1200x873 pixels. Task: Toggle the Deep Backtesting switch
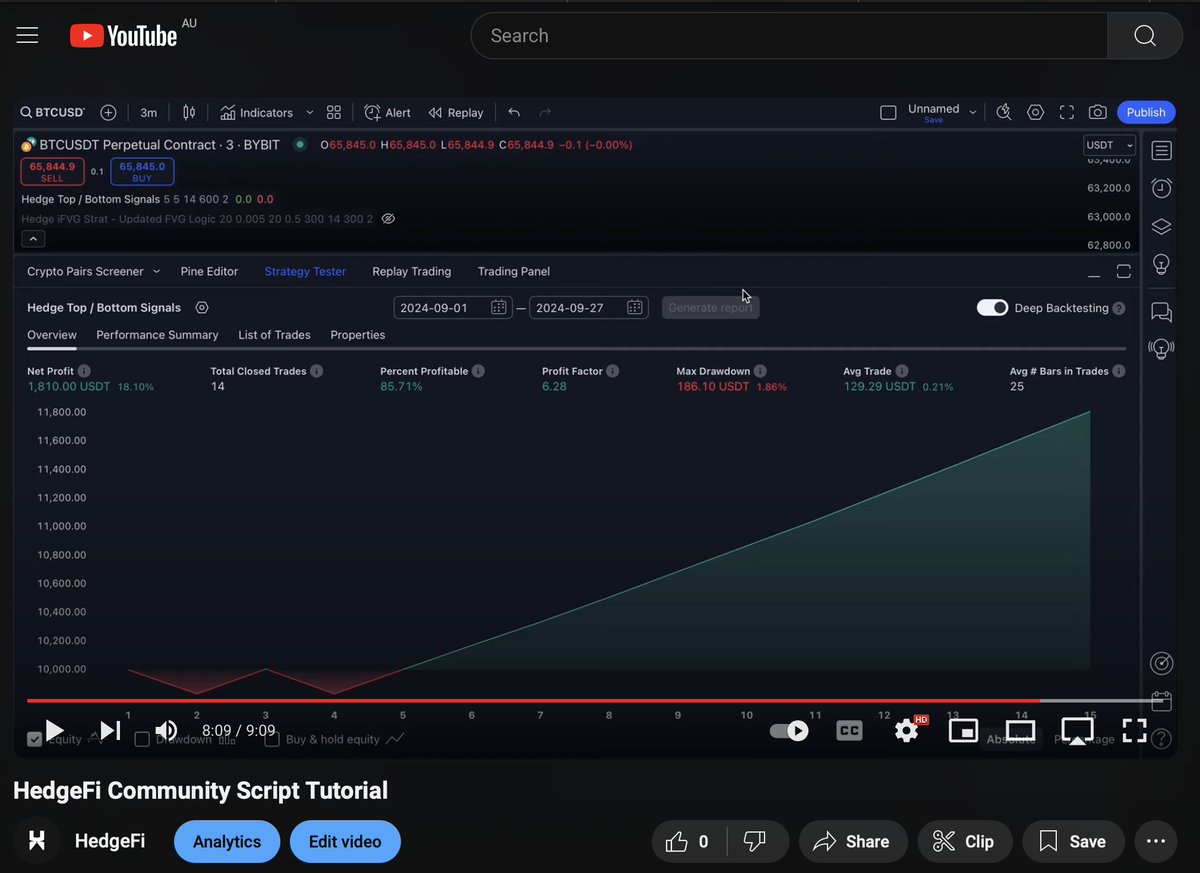coord(992,308)
